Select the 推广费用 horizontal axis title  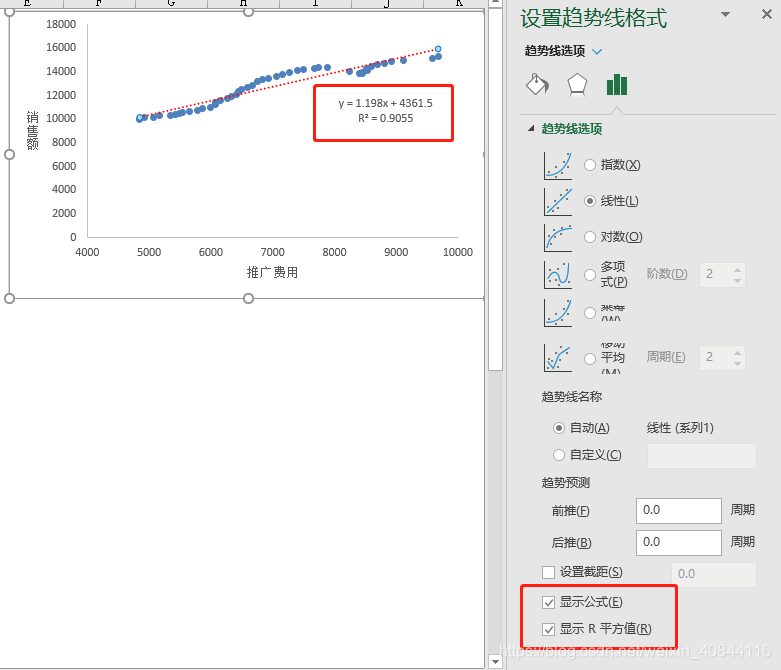(272, 272)
